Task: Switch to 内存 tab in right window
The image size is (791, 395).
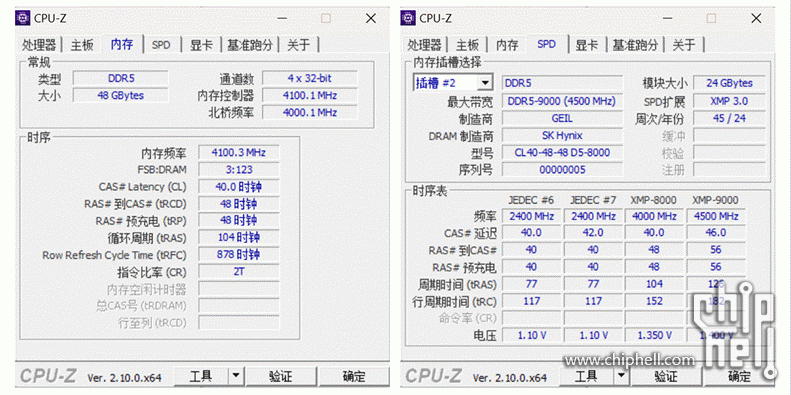Action: [x=507, y=45]
